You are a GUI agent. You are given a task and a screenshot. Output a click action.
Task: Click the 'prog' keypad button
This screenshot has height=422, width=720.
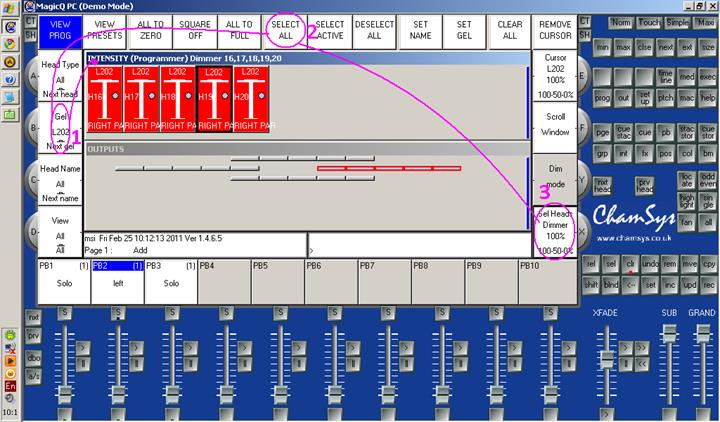tap(602, 98)
